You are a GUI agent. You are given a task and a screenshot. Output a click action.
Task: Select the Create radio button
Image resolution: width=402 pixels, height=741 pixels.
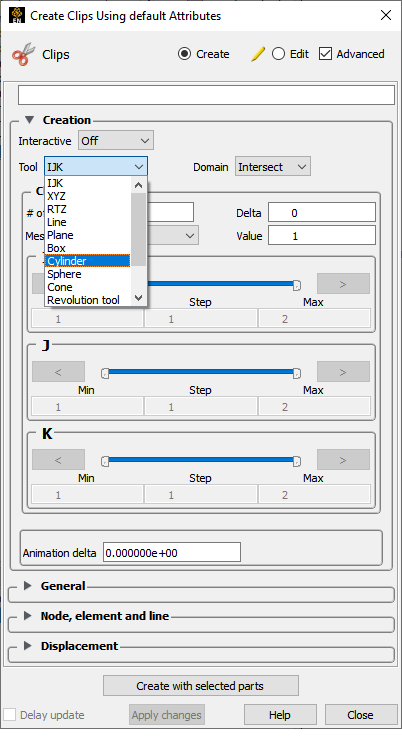click(184, 54)
